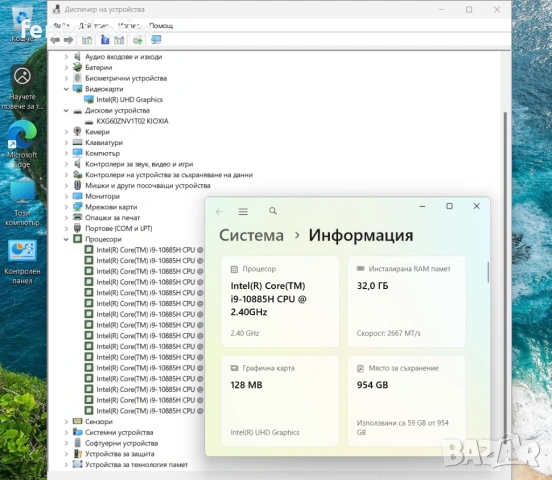Click the Софтуерни устройства category icon

click(77, 443)
